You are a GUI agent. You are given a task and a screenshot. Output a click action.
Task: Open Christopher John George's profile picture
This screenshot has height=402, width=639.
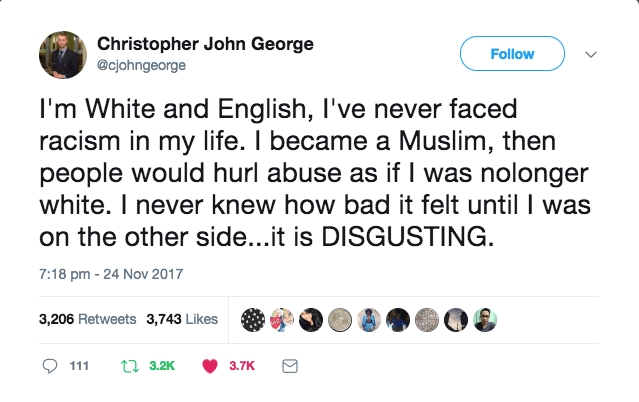coord(63,55)
